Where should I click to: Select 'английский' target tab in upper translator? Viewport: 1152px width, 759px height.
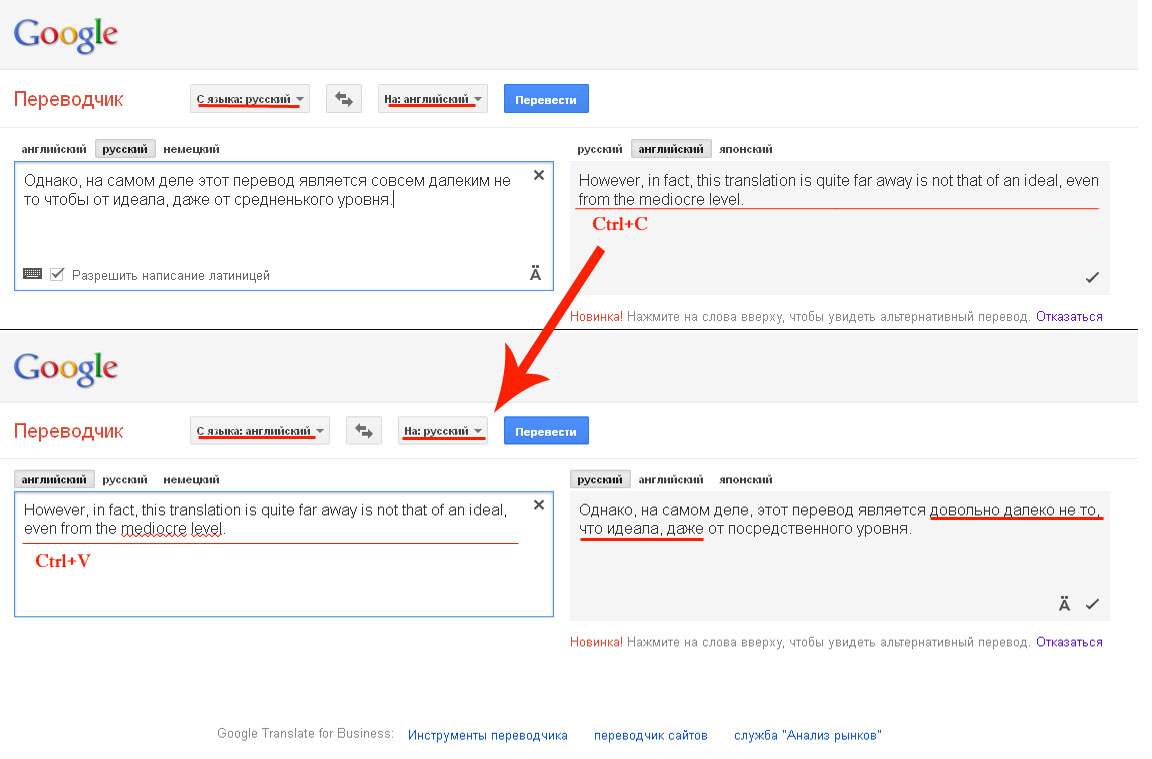(671, 149)
